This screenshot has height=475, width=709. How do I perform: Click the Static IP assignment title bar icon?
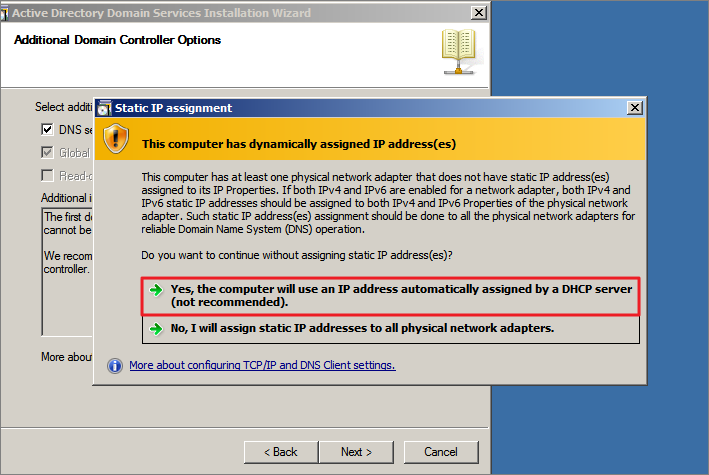pos(104,108)
